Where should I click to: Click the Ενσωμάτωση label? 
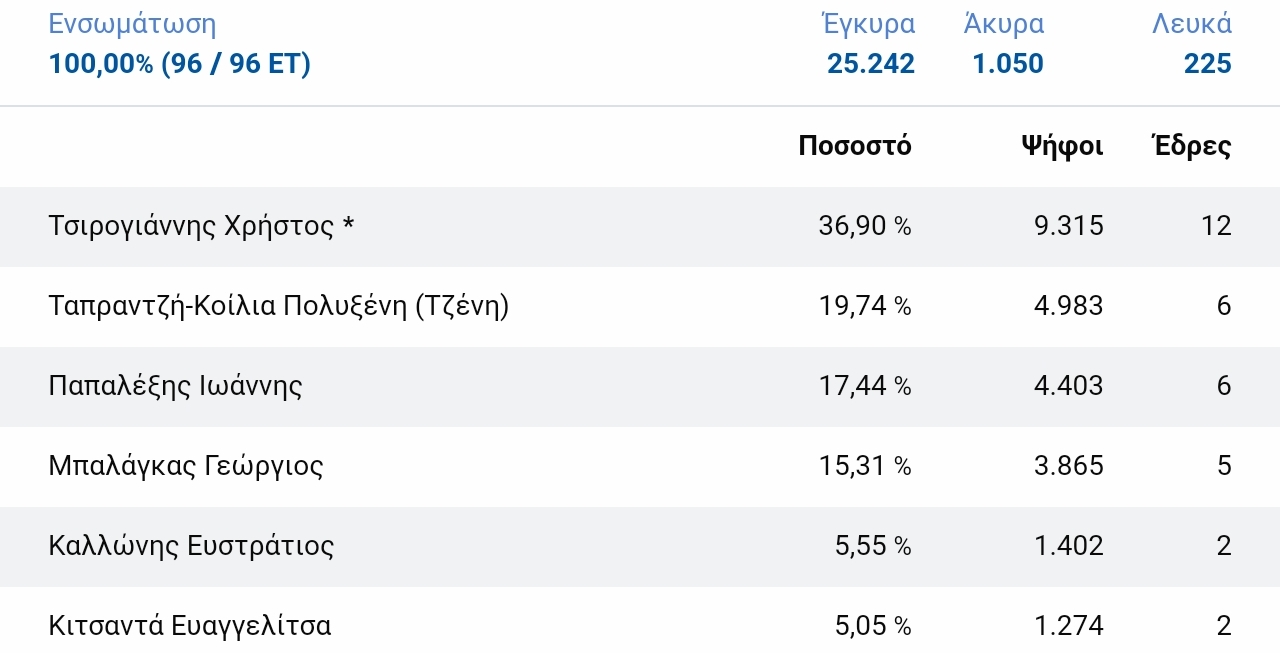[x=132, y=24]
